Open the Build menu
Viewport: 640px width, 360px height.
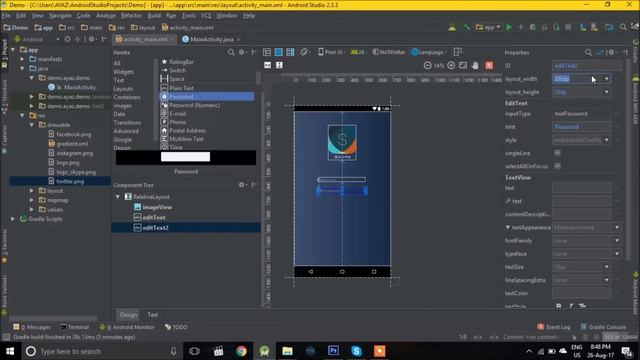coord(154,16)
